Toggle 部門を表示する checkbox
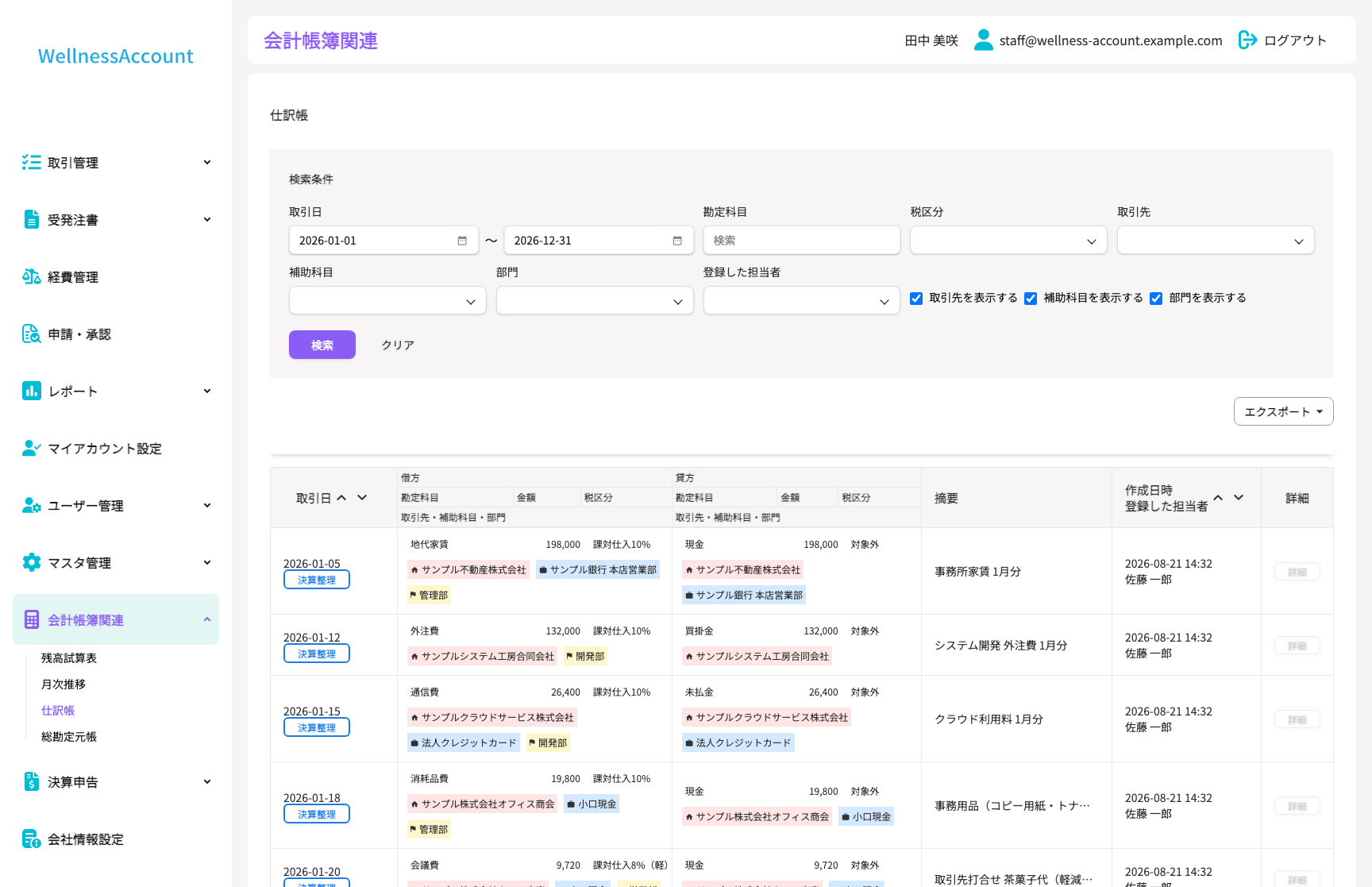Image resolution: width=1372 pixels, height=887 pixels. [x=1156, y=299]
